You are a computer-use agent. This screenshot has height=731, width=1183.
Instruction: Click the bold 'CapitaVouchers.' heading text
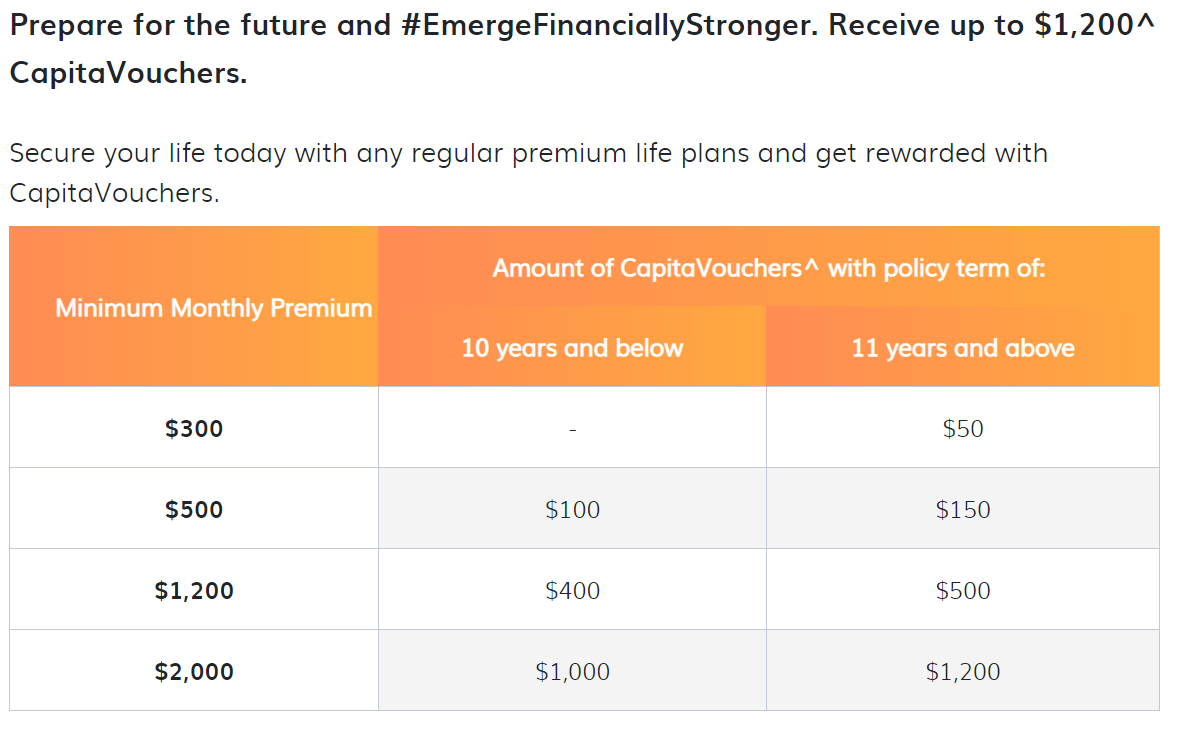pos(128,73)
